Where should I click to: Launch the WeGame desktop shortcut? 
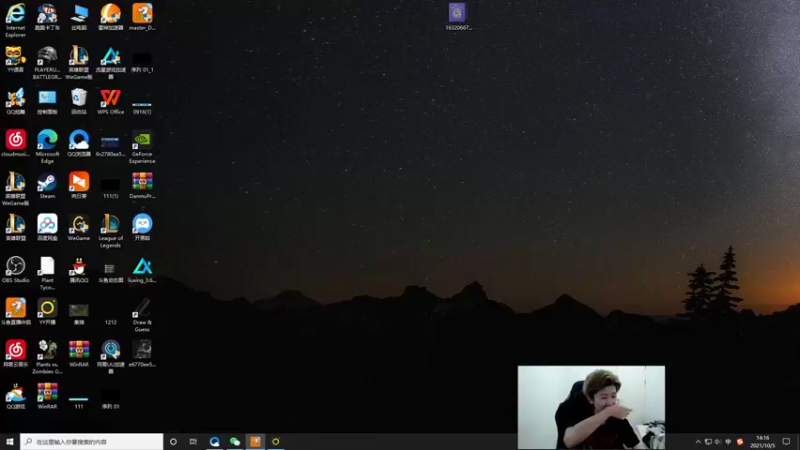[x=79, y=228]
